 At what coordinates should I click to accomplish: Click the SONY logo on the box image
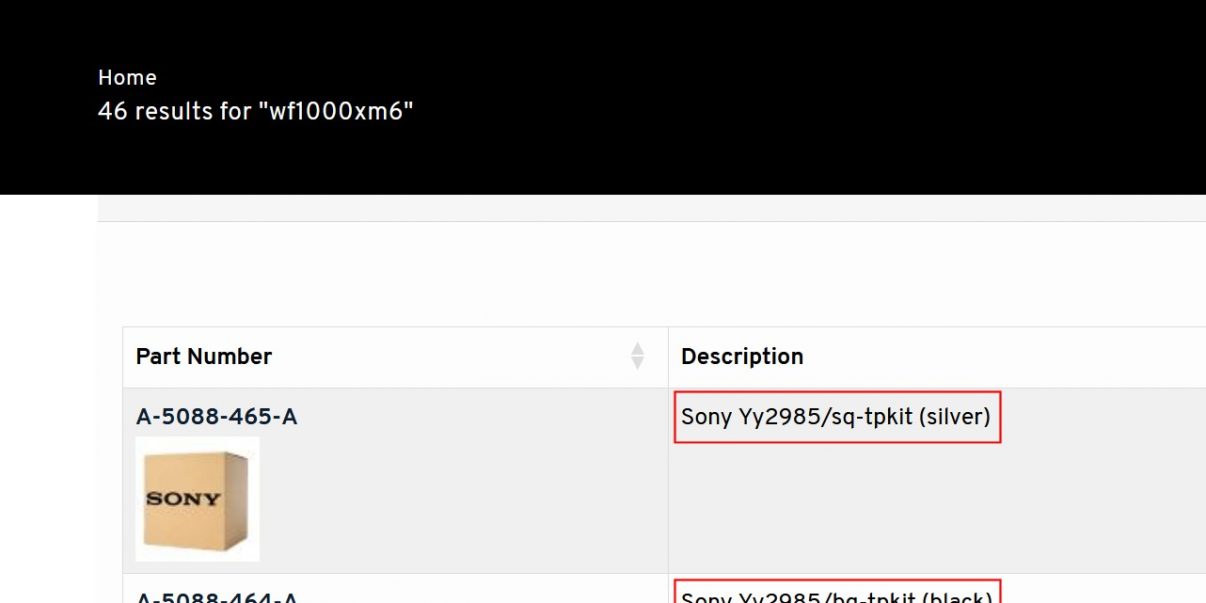point(183,498)
